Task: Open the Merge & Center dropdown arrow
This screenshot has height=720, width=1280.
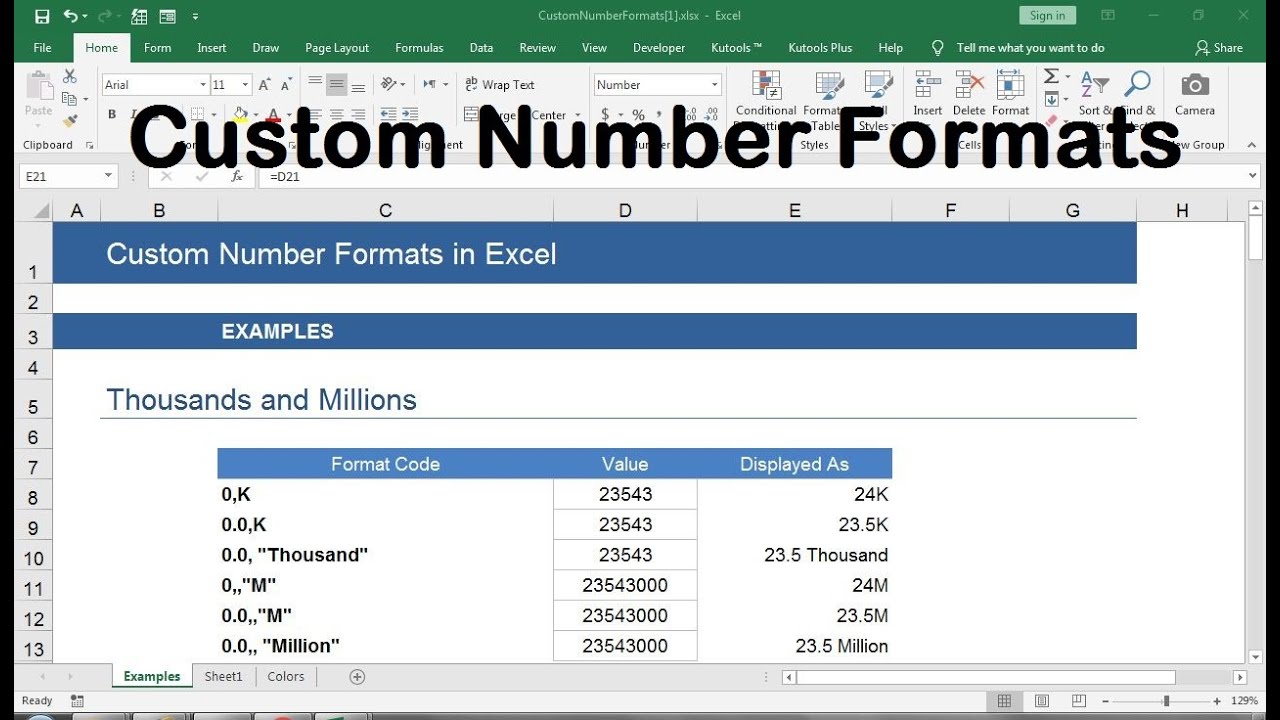Action: [578, 115]
